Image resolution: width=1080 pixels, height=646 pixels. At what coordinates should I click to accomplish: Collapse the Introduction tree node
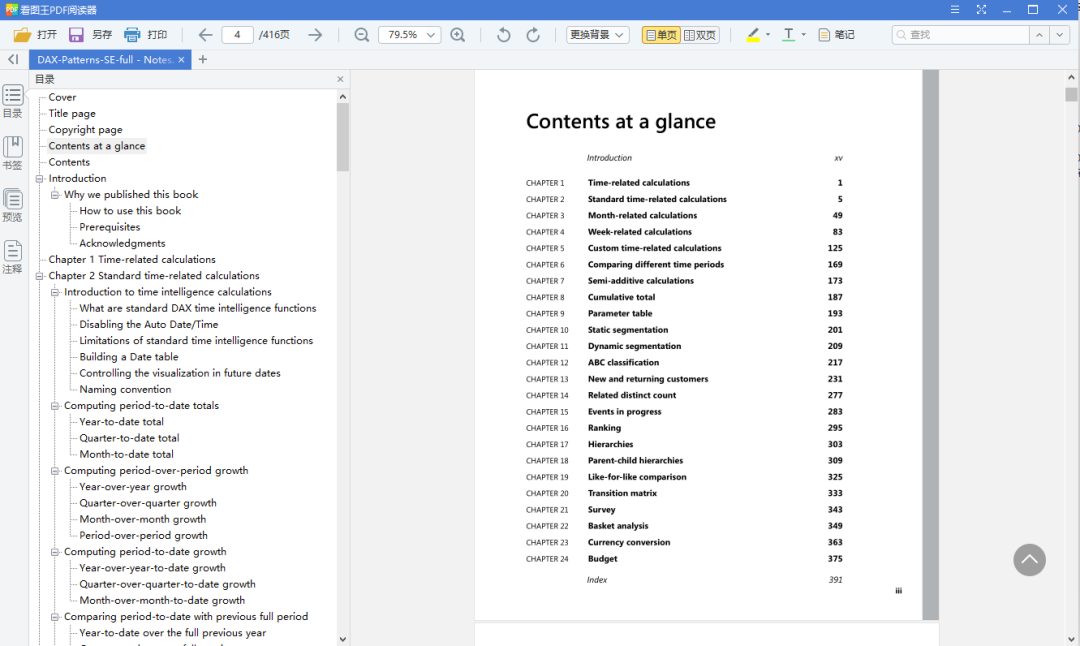coord(40,178)
